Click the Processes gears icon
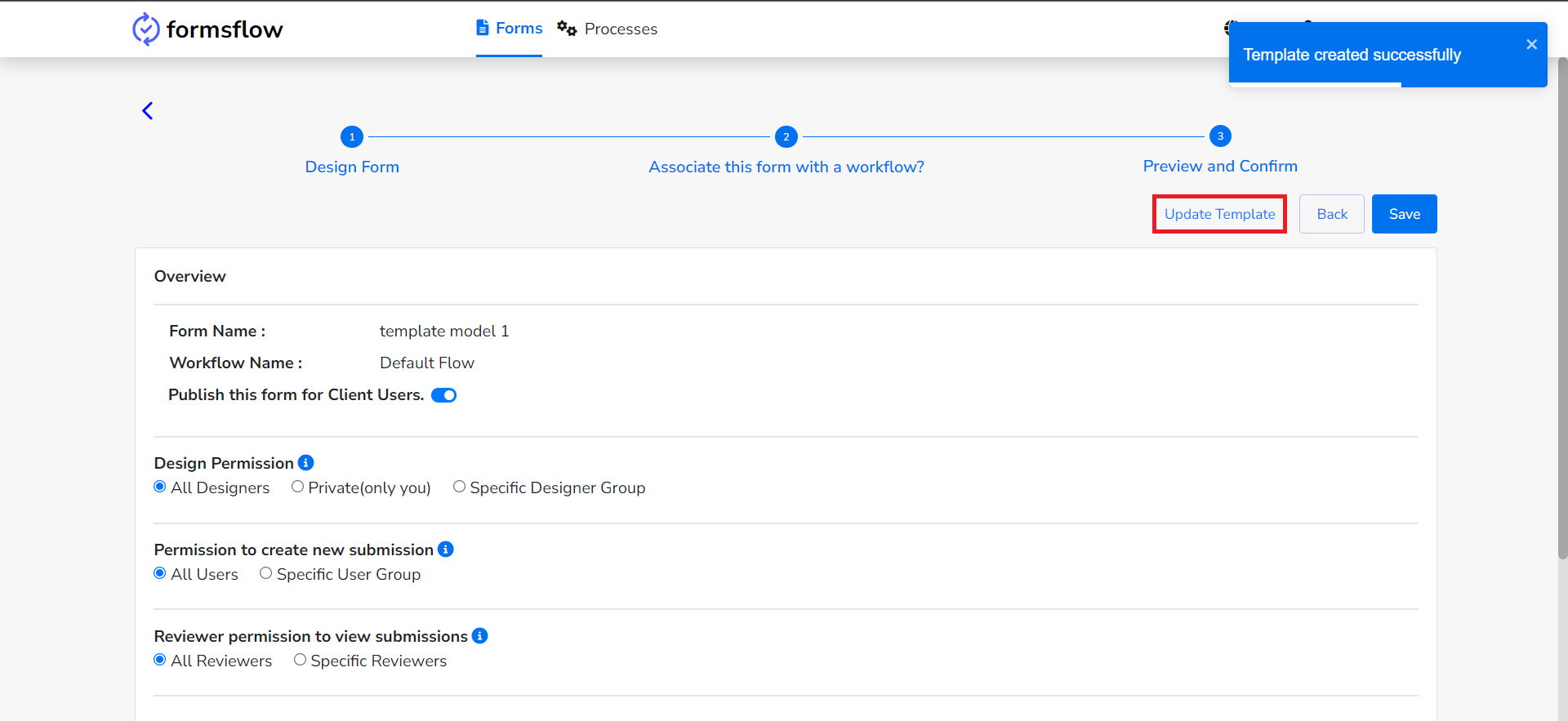This screenshot has height=721, width=1568. (567, 29)
